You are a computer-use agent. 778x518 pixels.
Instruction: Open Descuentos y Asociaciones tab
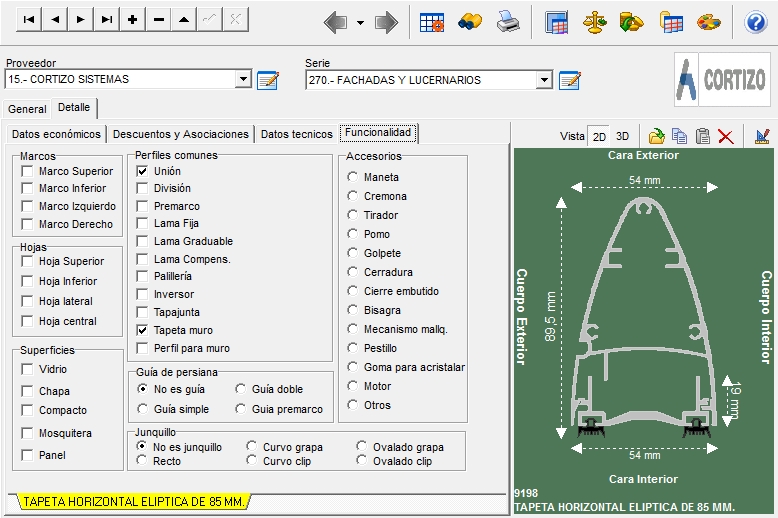[181, 134]
